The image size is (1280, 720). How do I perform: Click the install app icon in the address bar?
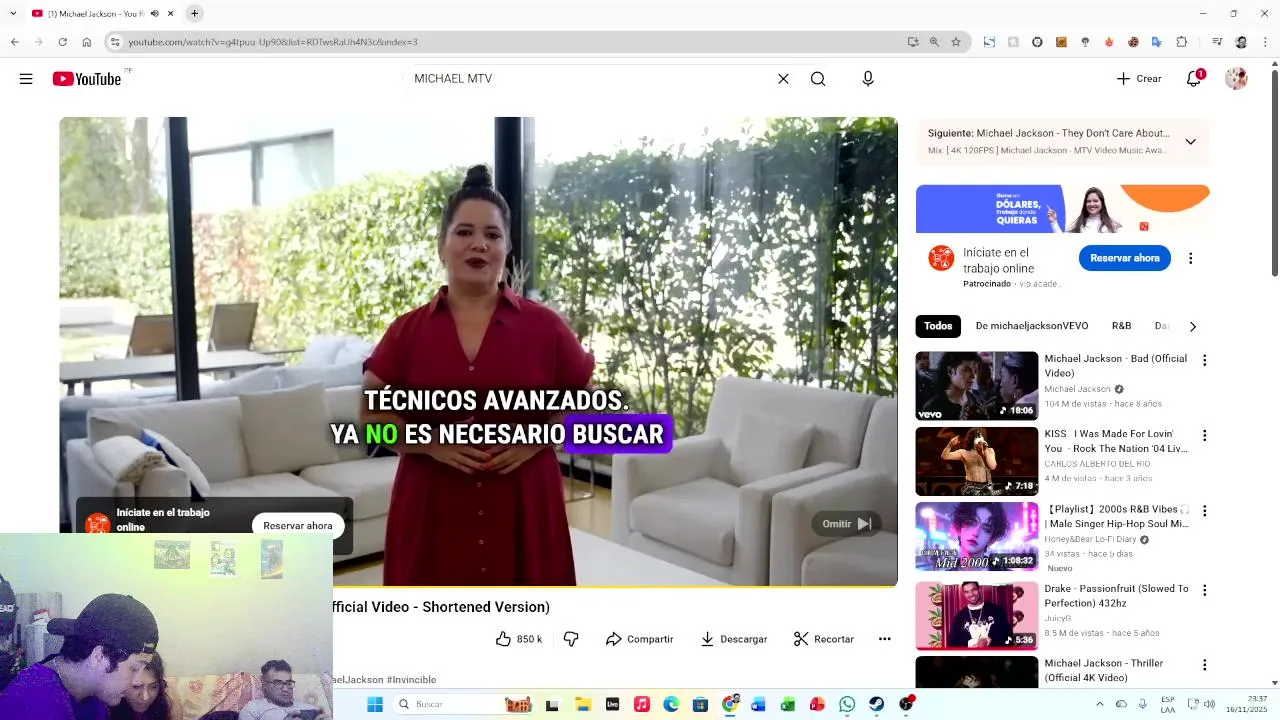click(x=912, y=42)
